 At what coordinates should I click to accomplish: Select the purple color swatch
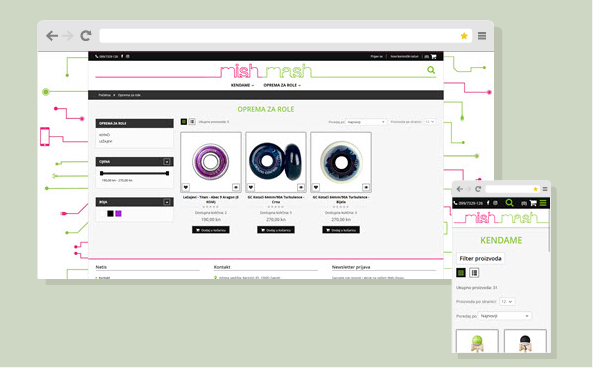click(x=118, y=214)
